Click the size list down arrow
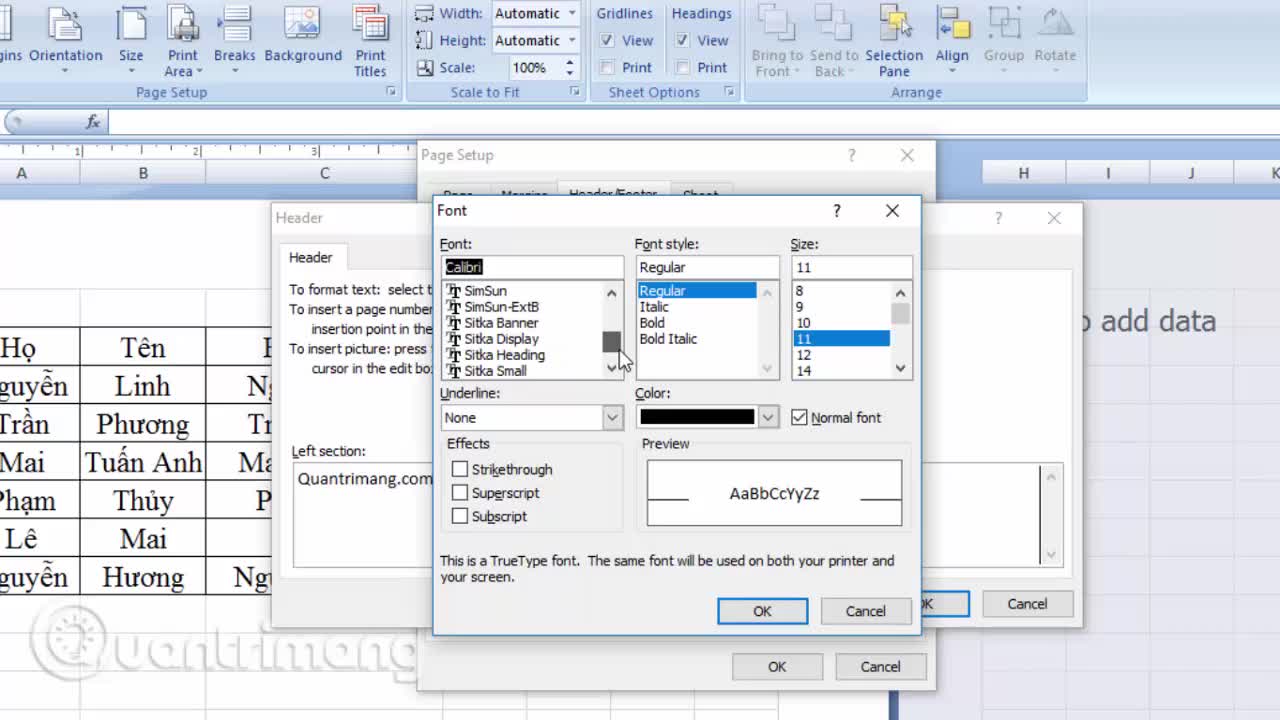This screenshot has height=720, width=1280. point(900,369)
